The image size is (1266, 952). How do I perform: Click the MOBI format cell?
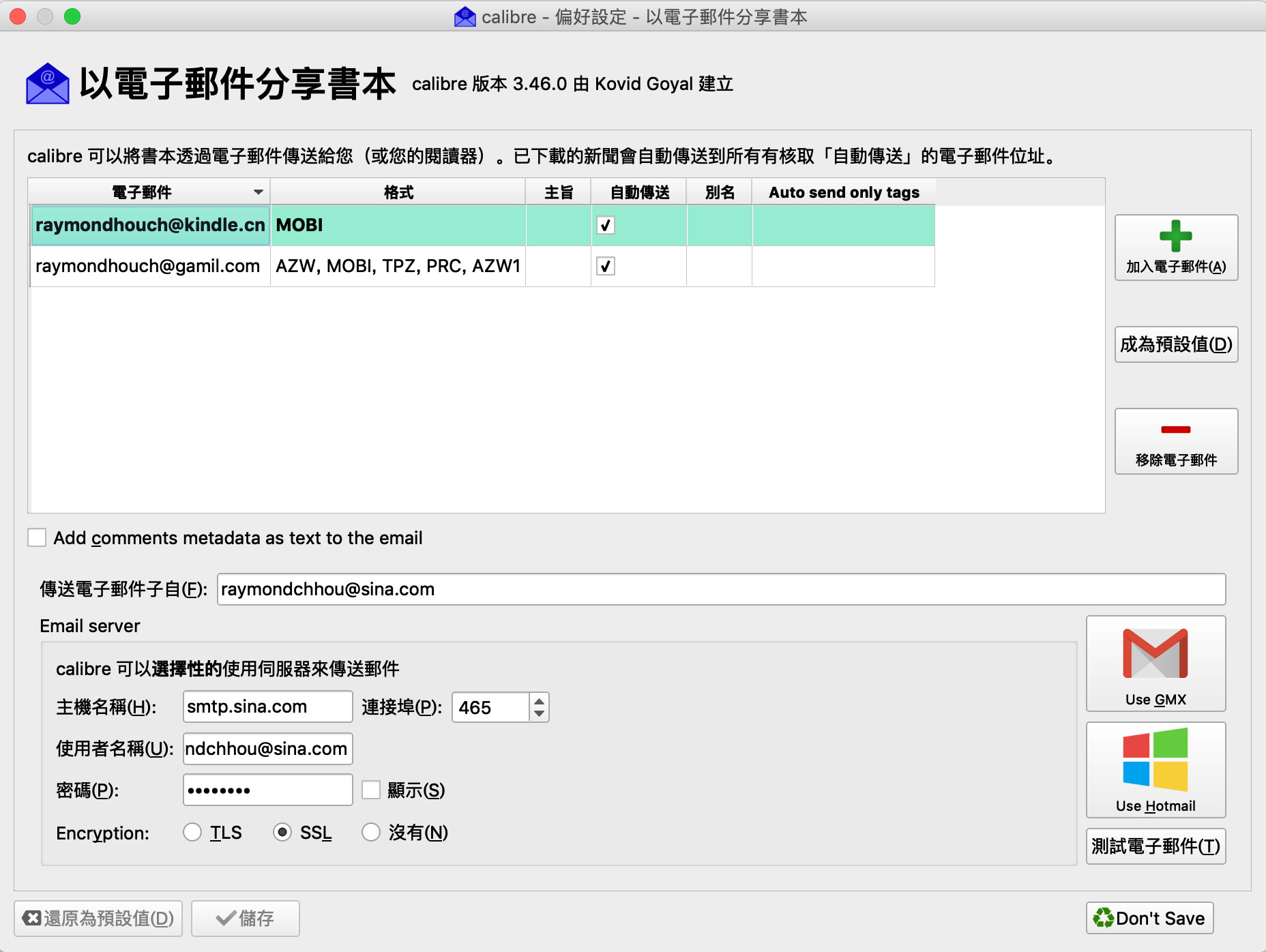pos(398,225)
